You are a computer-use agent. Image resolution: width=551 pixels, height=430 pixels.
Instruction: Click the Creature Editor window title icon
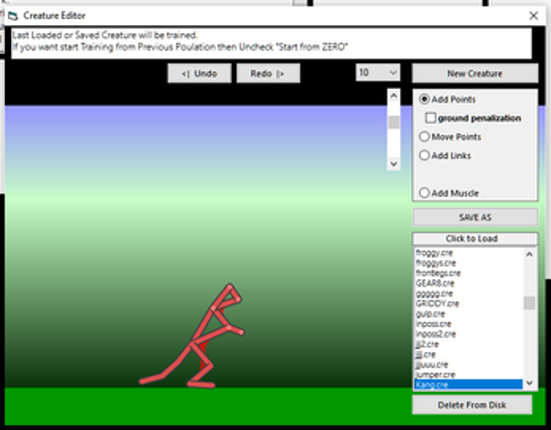13,15
